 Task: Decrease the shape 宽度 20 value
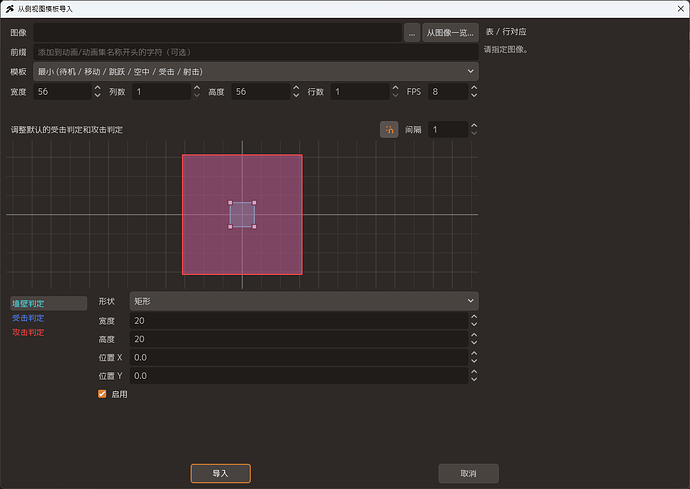click(474, 324)
